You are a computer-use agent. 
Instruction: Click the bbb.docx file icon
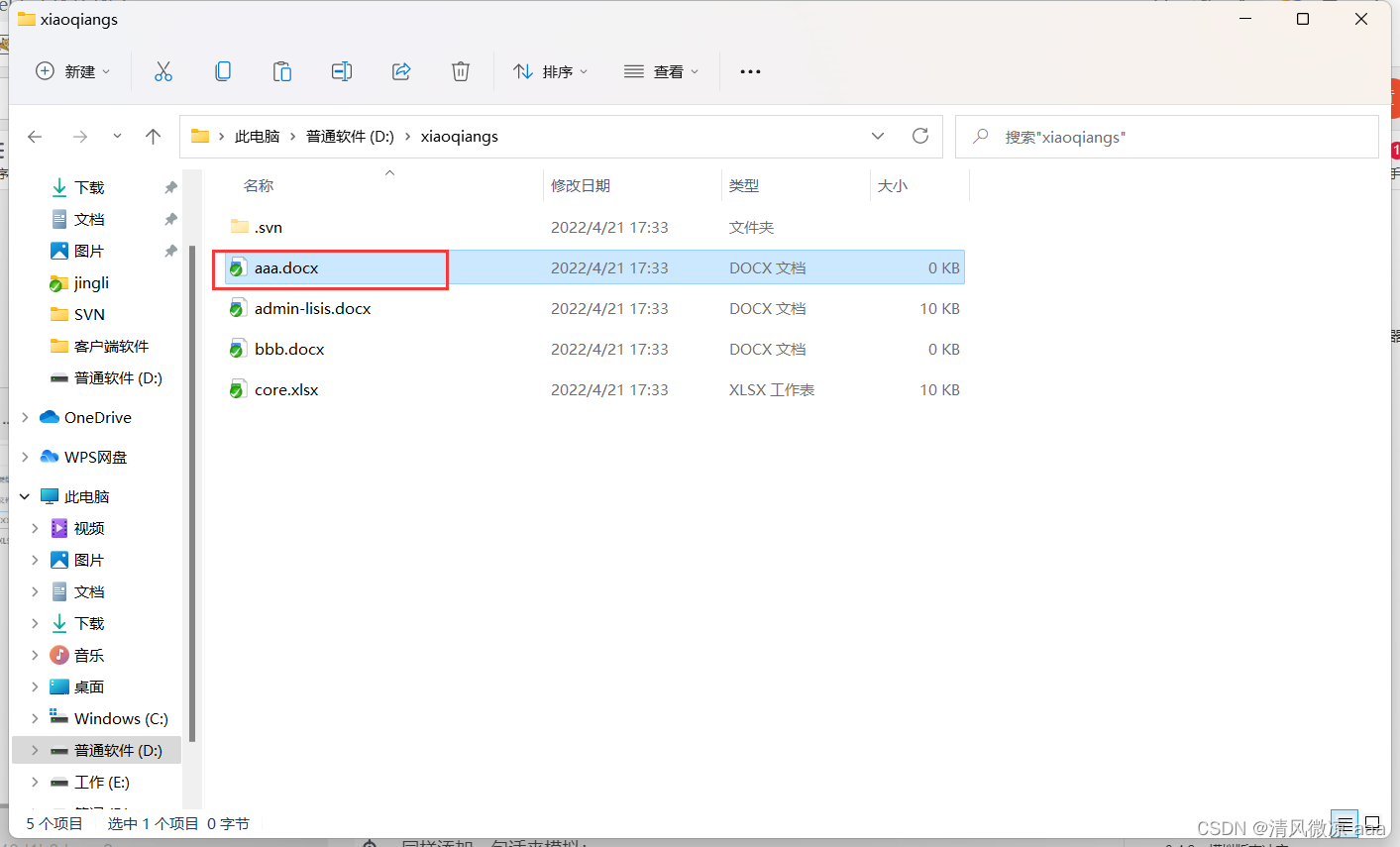[237, 349]
